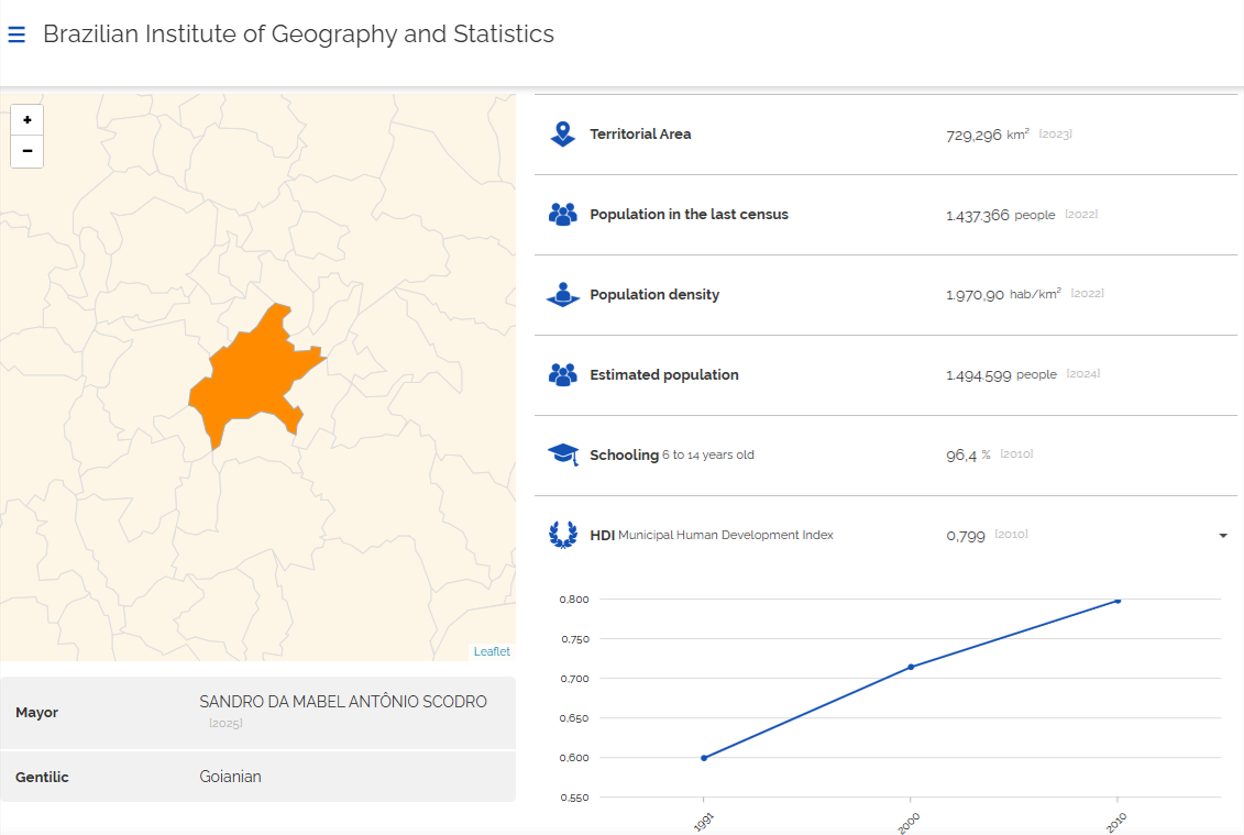Open the Leaflet attribution link
1244x835 pixels.
pos(492,651)
